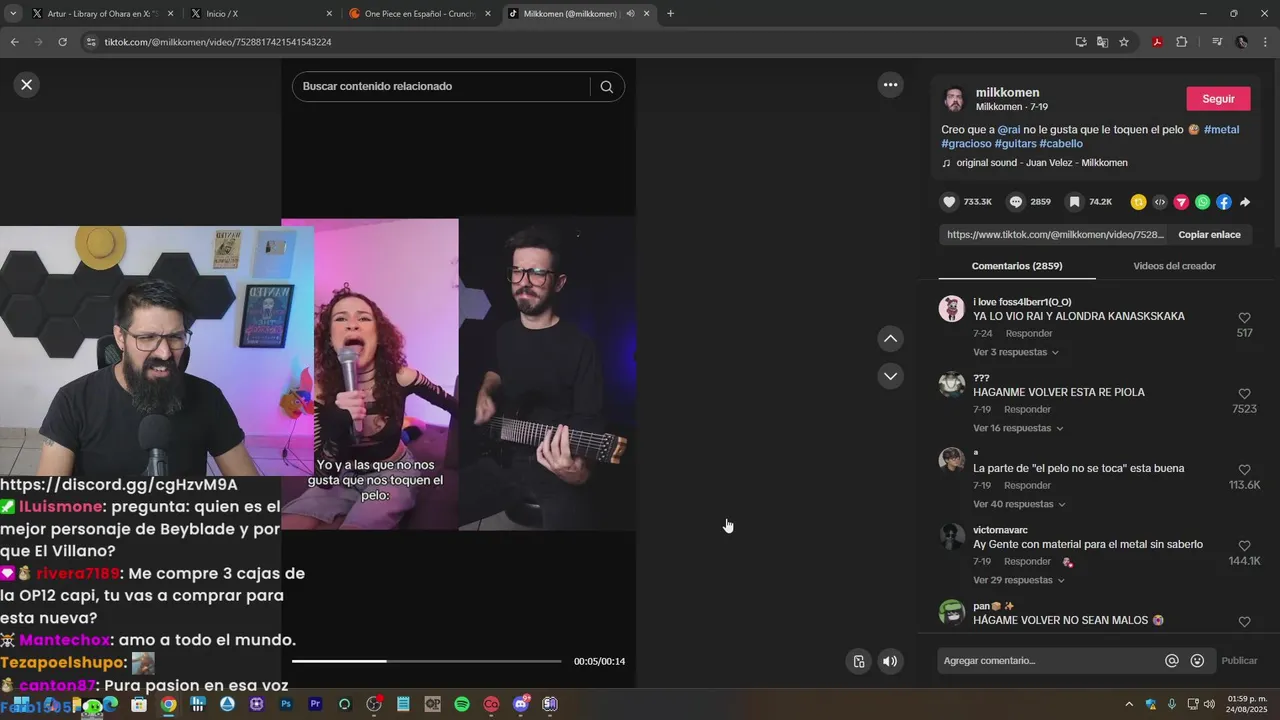Open the #metal hashtag link
Image resolution: width=1280 pixels, height=720 pixels.
point(1221,130)
